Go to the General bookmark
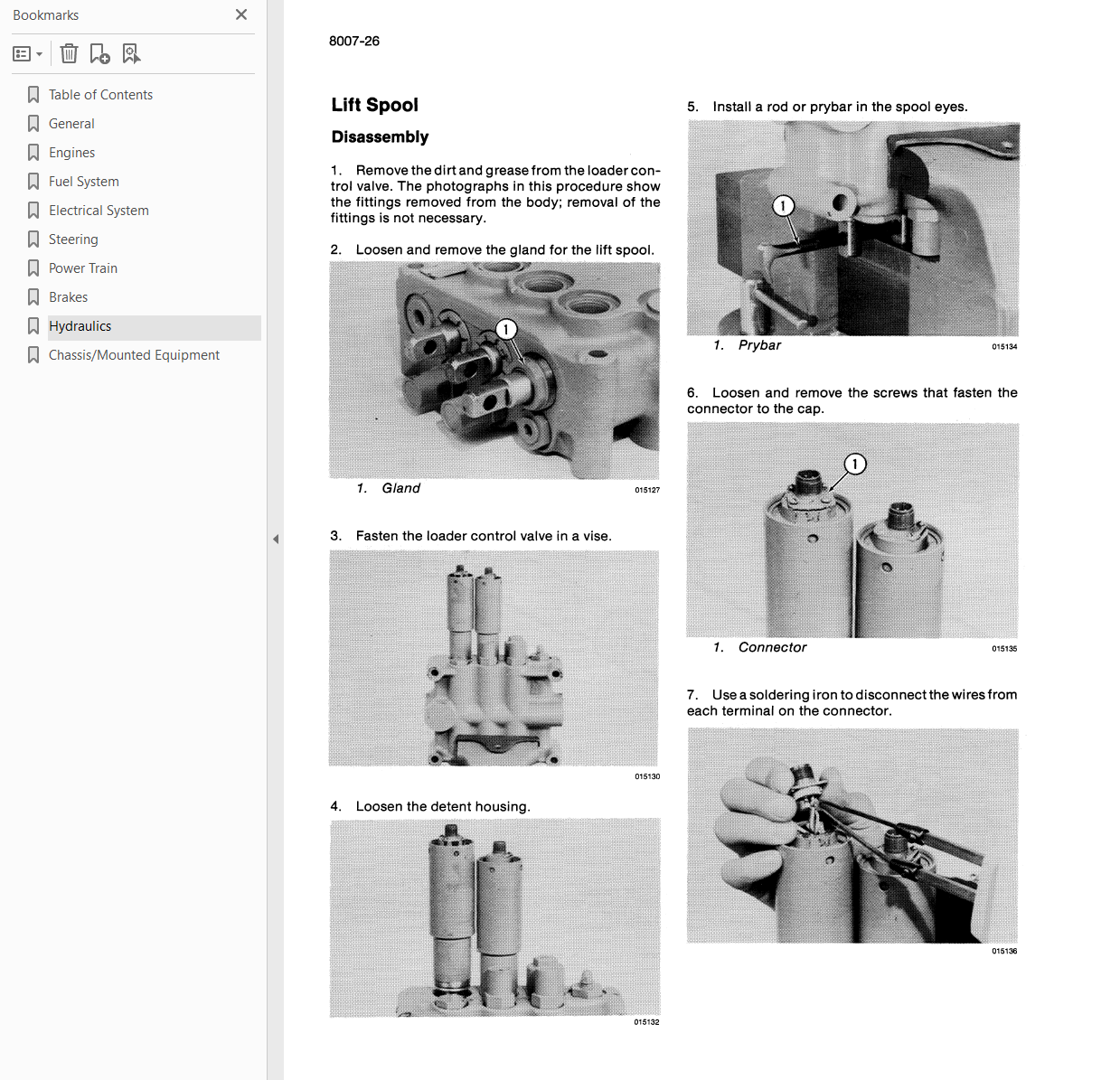The height and width of the screenshot is (1080, 1120). point(71,124)
